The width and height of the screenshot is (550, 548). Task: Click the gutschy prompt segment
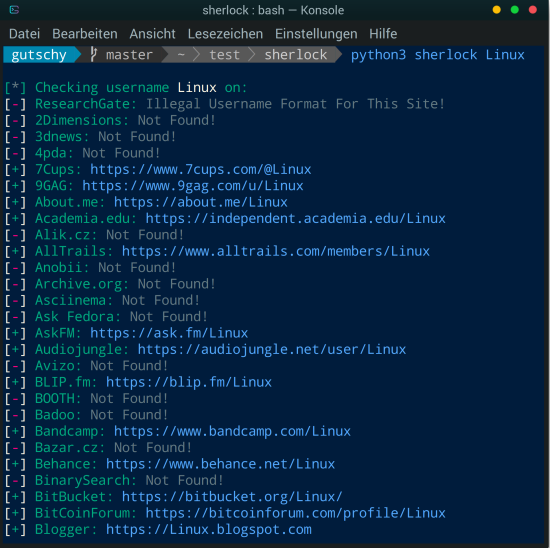coord(39,55)
